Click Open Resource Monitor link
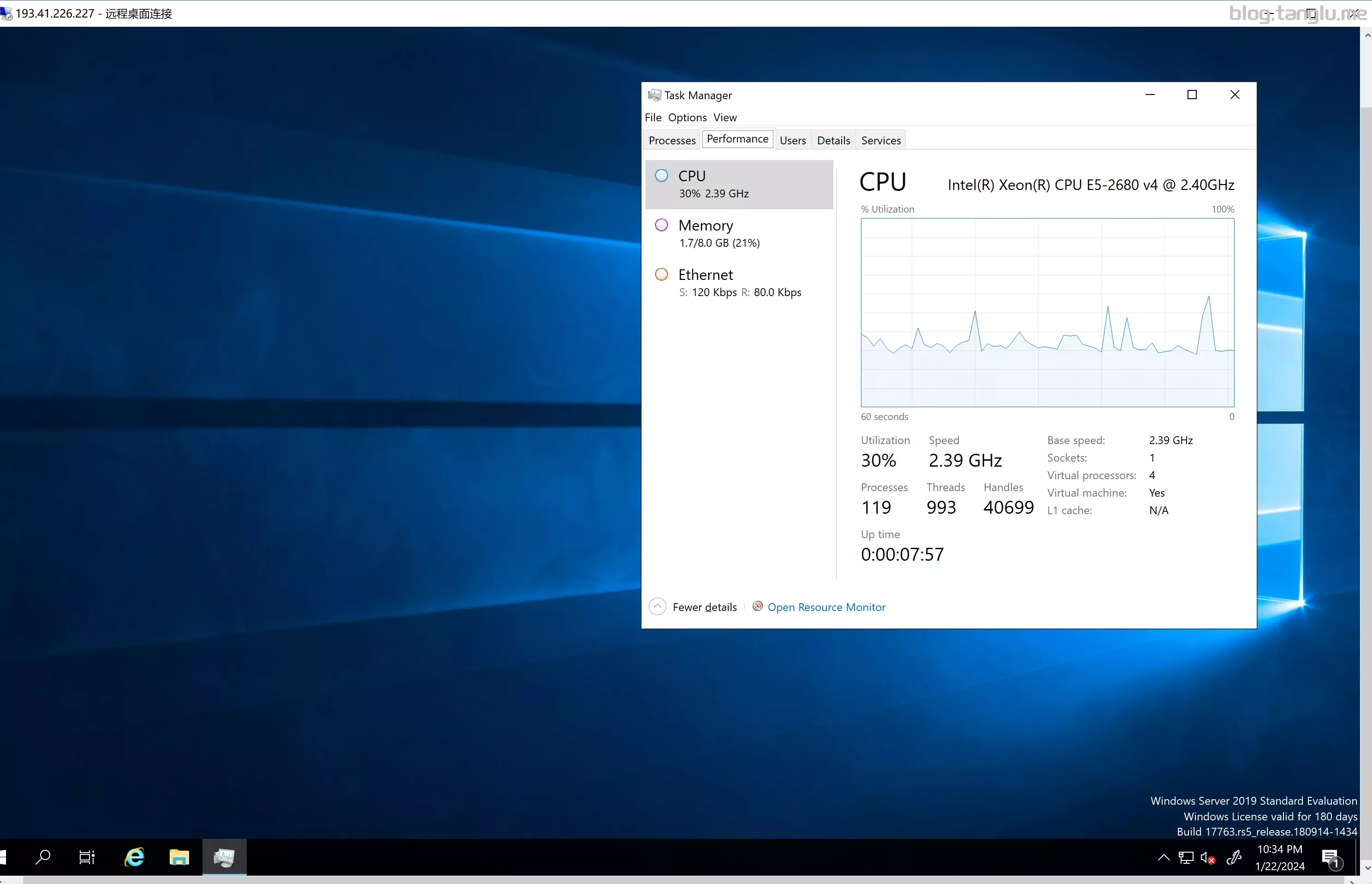Screen dimensions: 1372x884 pyautogui.click(x=826, y=607)
